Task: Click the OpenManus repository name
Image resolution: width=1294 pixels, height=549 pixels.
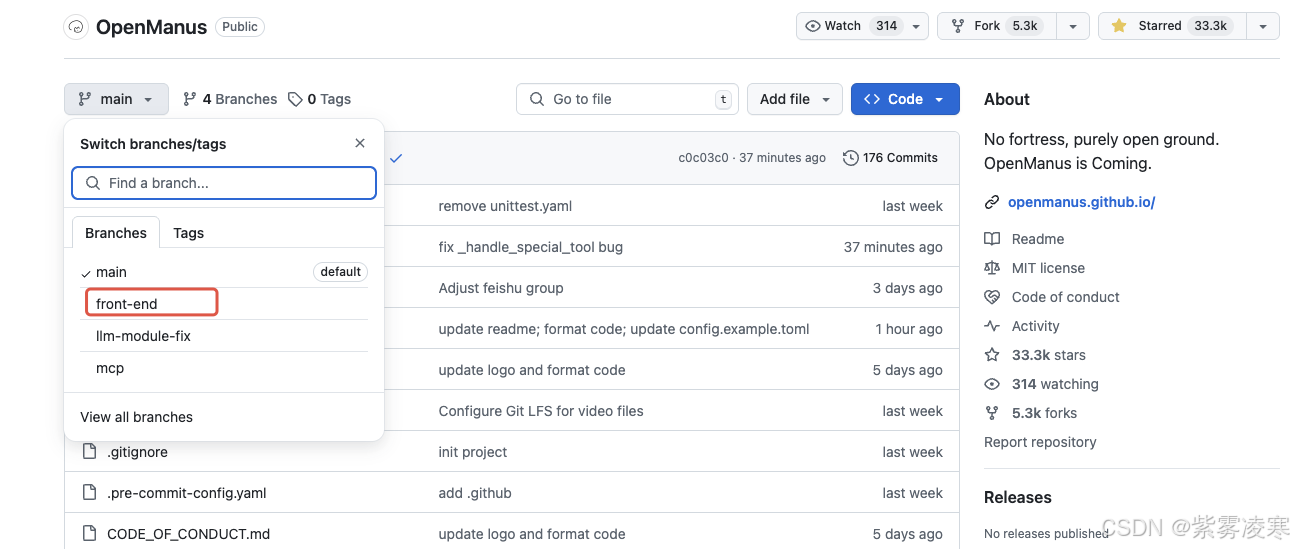Action: (151, 27)
